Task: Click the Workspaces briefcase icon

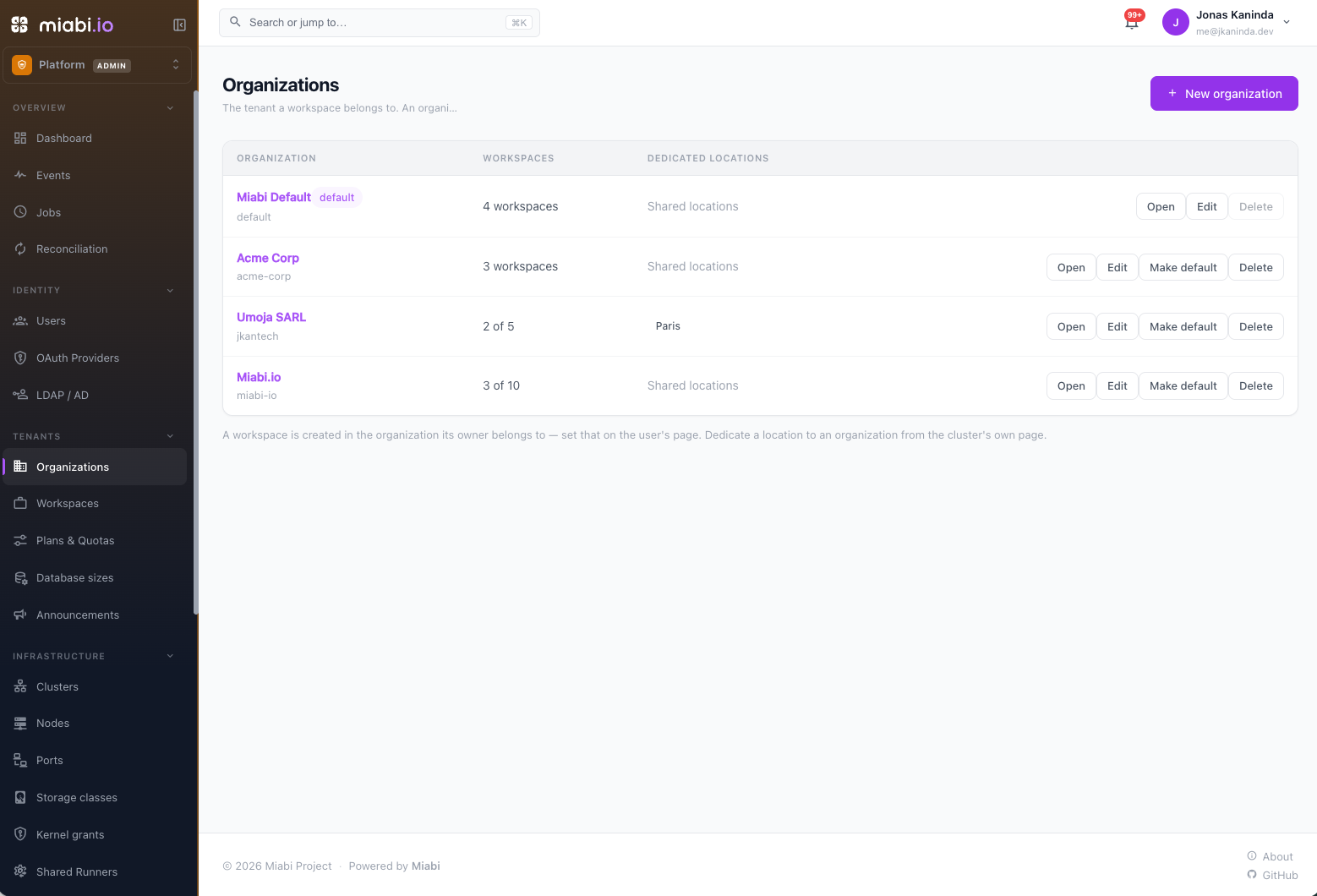Action: pyautogui.click(x=20, y=503)
